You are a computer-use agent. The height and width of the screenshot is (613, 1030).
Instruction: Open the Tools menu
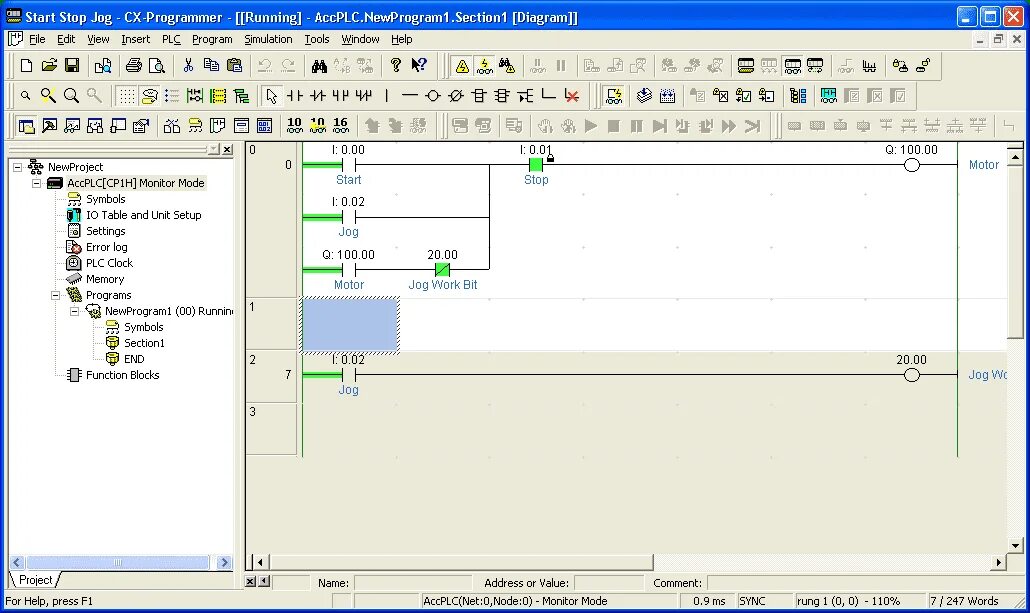click(x=317, y=39)
